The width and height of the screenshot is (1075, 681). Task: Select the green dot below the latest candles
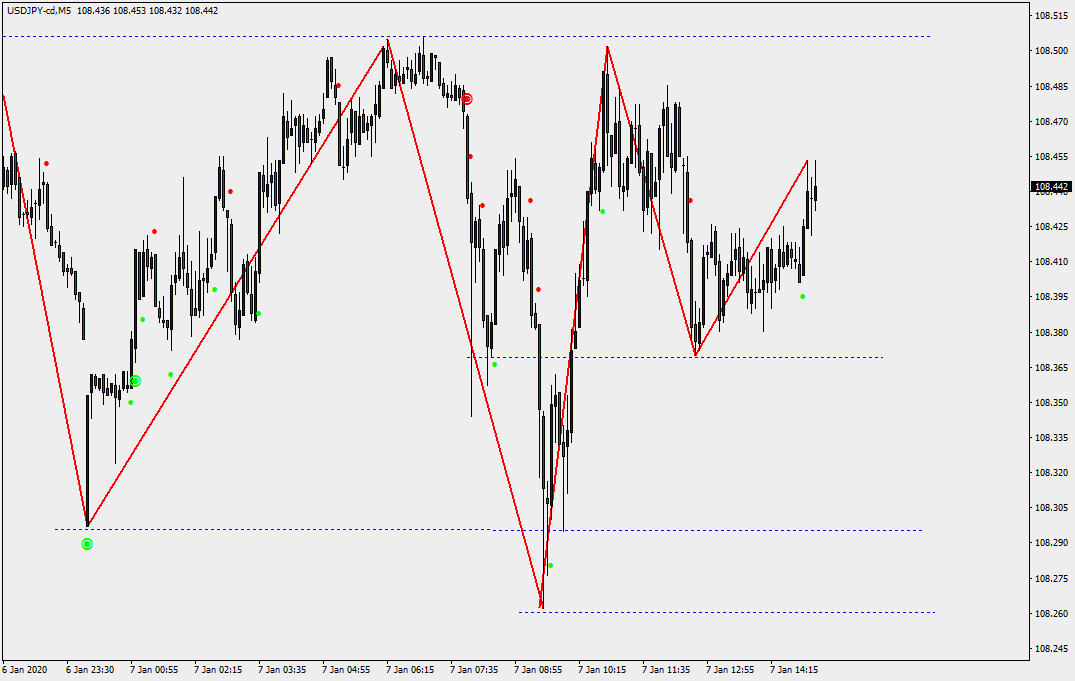coord(802,296)
